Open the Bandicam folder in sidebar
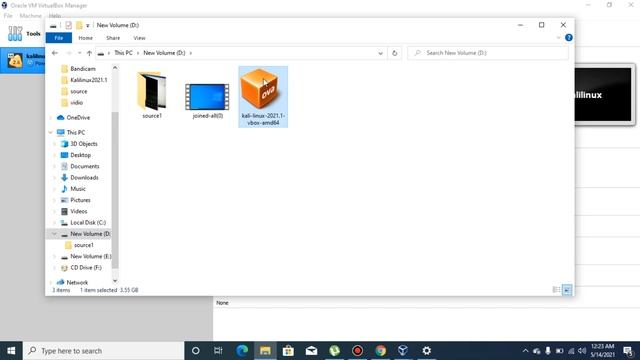The image size is (640, 360). click(x=82, y=69)
